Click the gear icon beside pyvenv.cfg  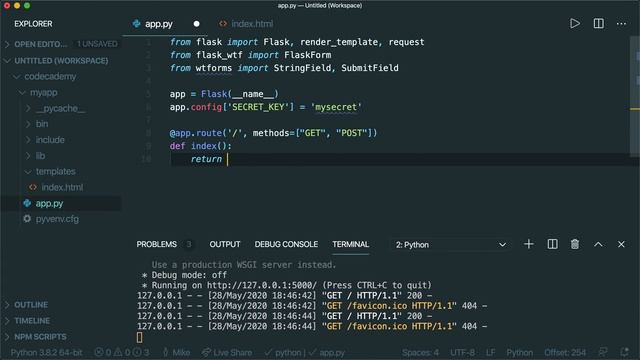27,219
